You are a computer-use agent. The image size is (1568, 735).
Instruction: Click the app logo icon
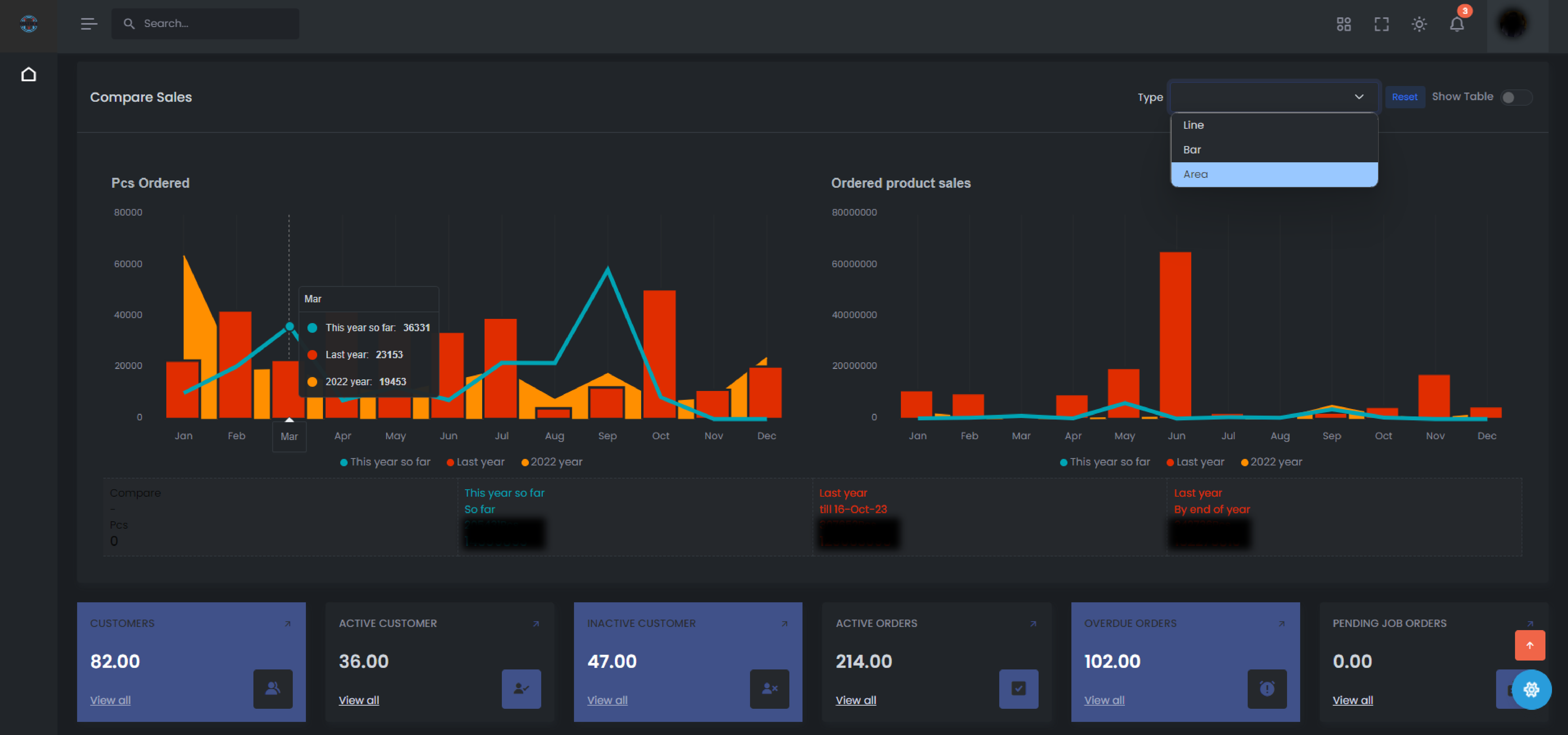29,24
